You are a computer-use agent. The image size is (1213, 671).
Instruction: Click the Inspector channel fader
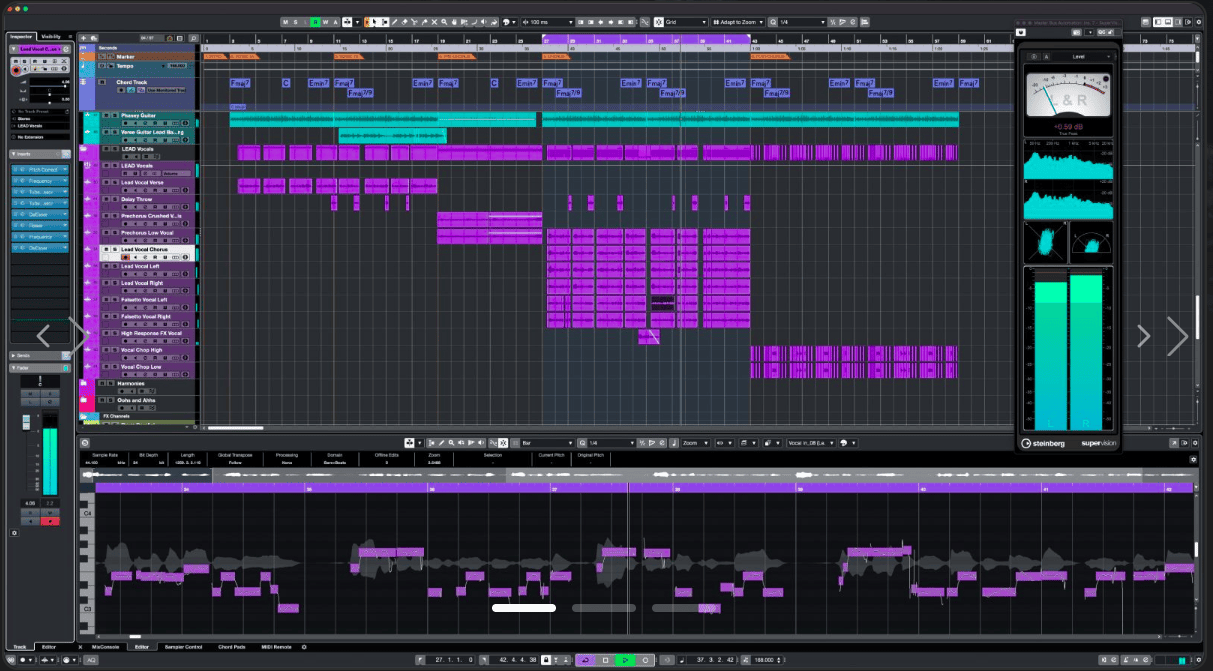pyautogui.click(x=26, y=423)
